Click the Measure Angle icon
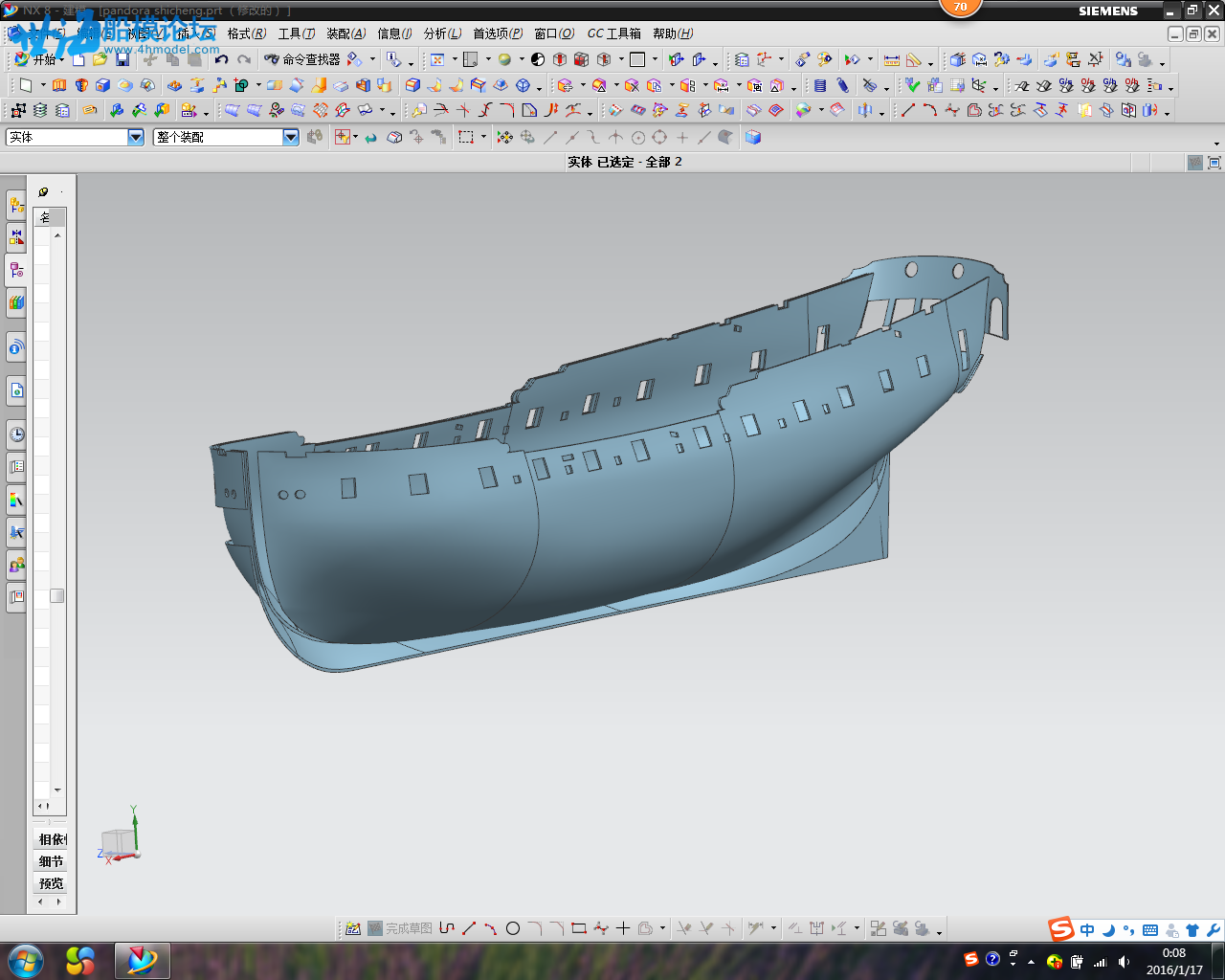 [x=914, y=59]
